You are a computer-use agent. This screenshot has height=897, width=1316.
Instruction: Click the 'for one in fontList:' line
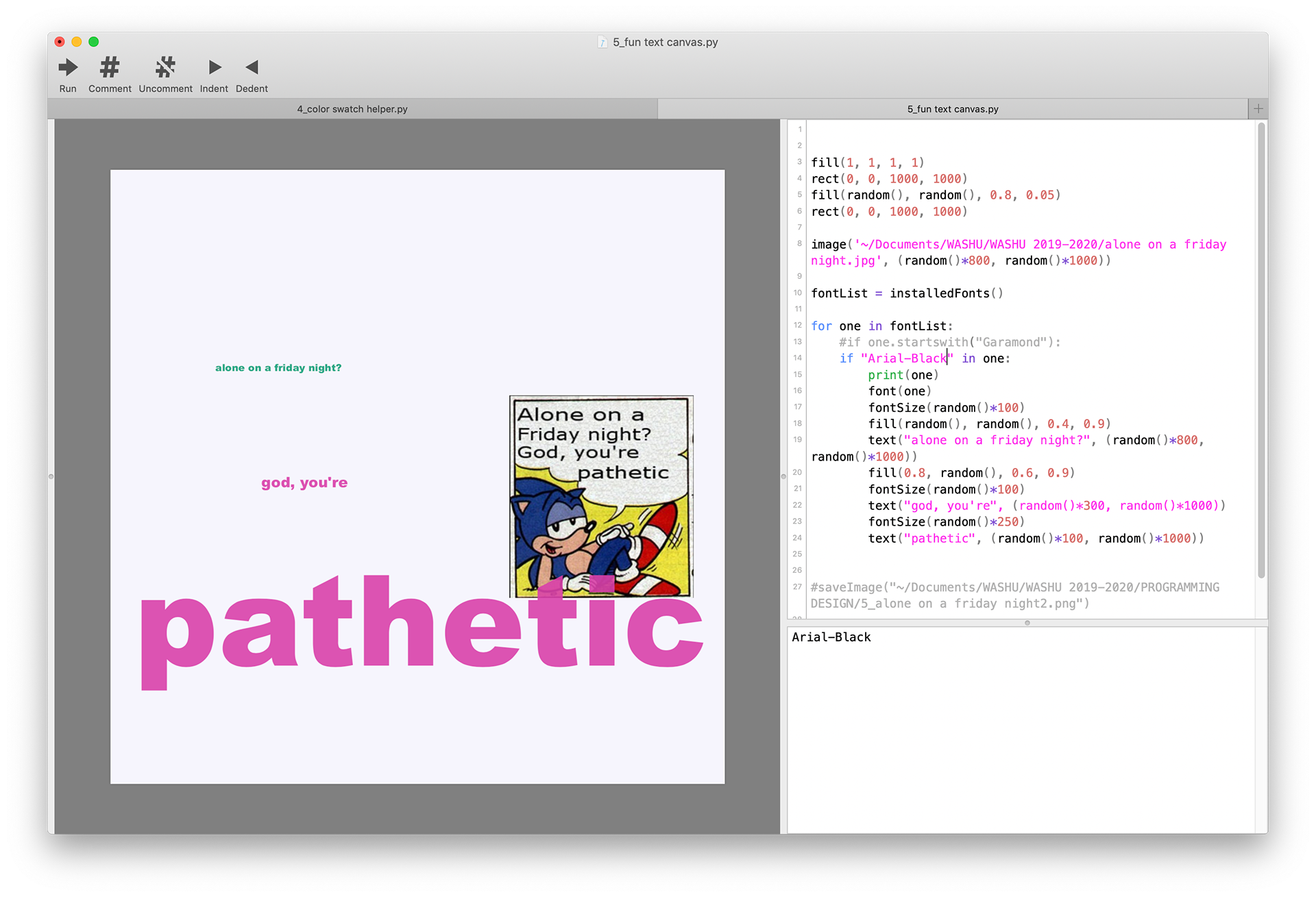(x=881, y=326)
